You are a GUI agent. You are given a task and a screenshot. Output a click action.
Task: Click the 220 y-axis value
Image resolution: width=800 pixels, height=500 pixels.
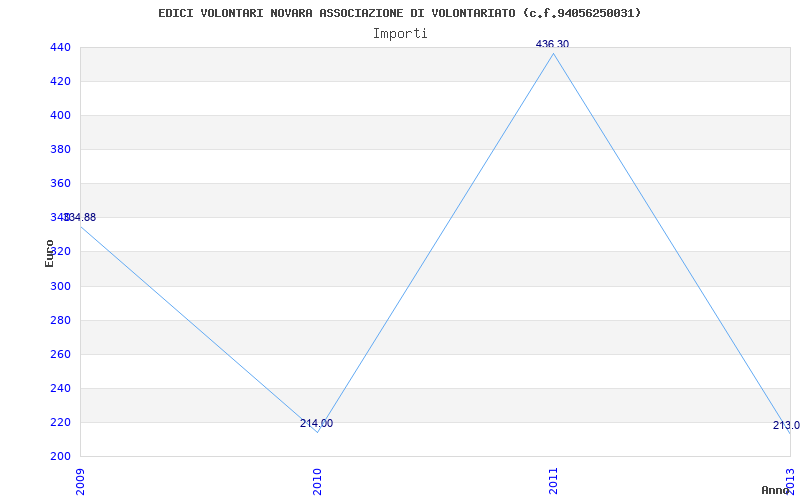[x=60, y=422]
